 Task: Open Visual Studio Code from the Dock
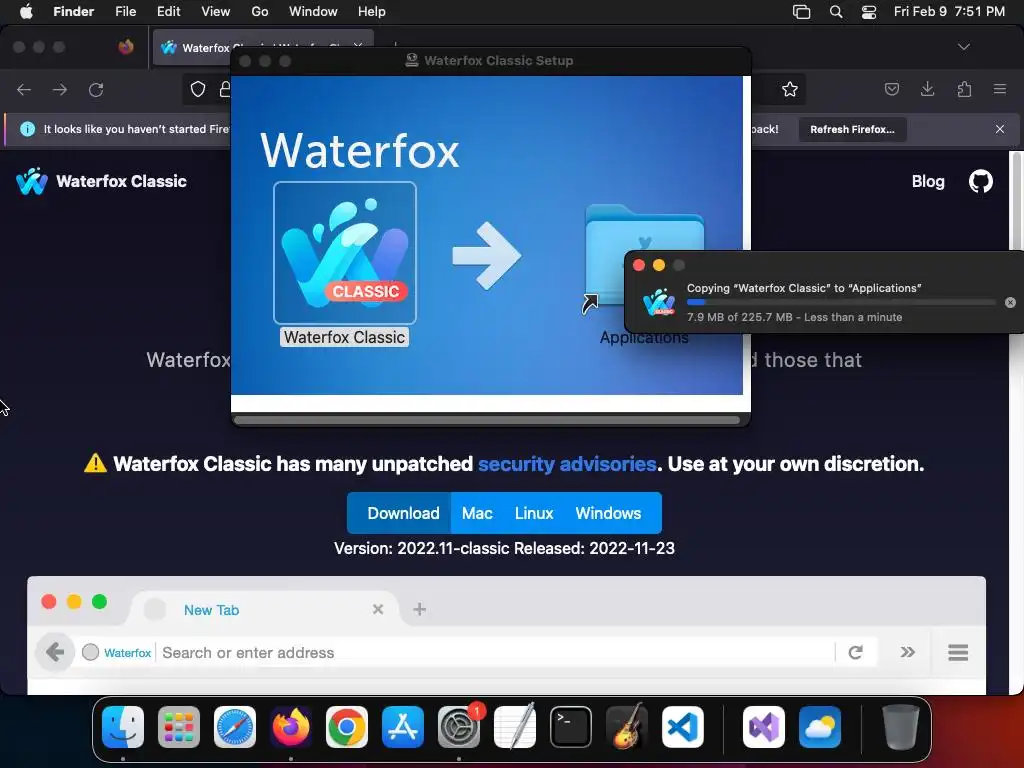(683, 727)
